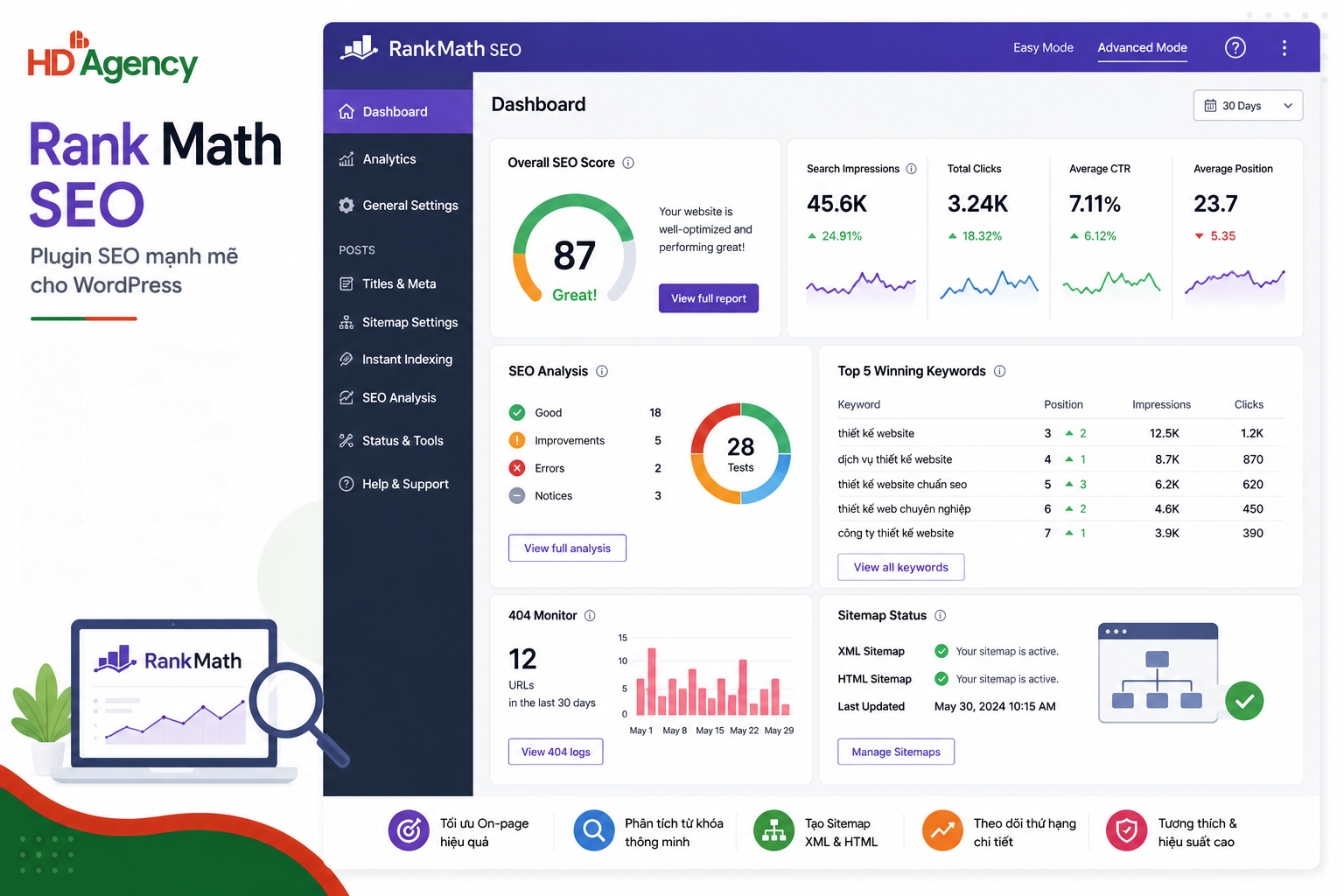Screen dimensions: 1344x896
Task: Click the green check next to HTML Sitemap
Action: point(941,679)
